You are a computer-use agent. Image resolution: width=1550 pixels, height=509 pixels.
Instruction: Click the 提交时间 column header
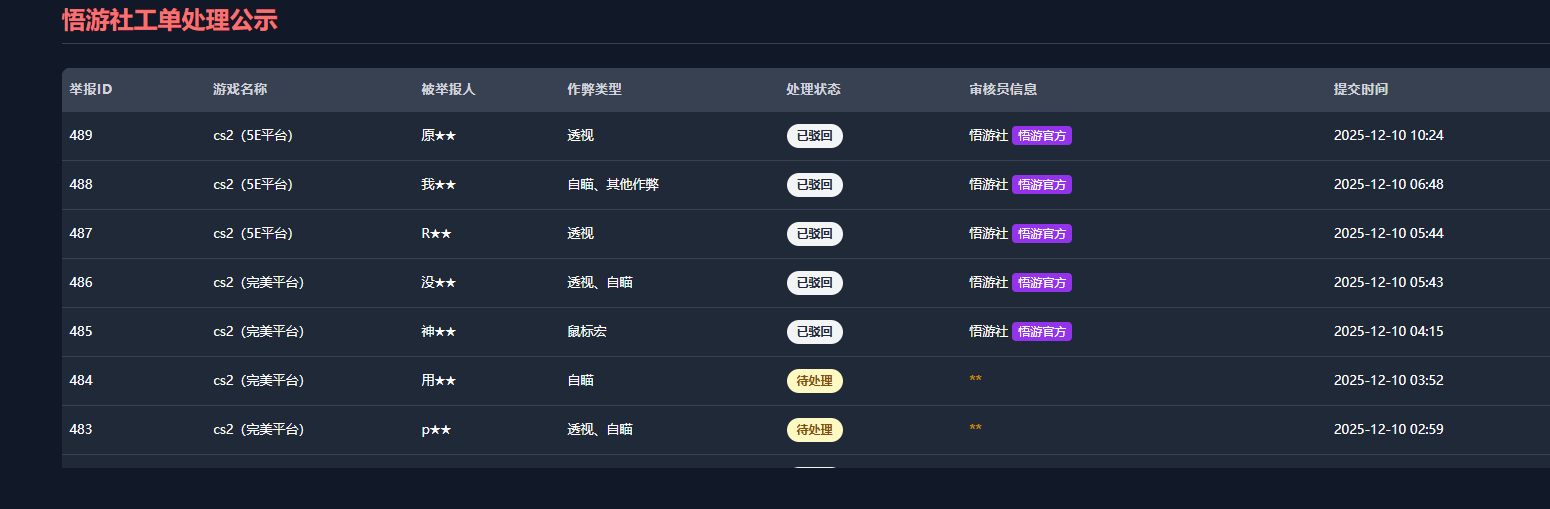point(1361,89)
